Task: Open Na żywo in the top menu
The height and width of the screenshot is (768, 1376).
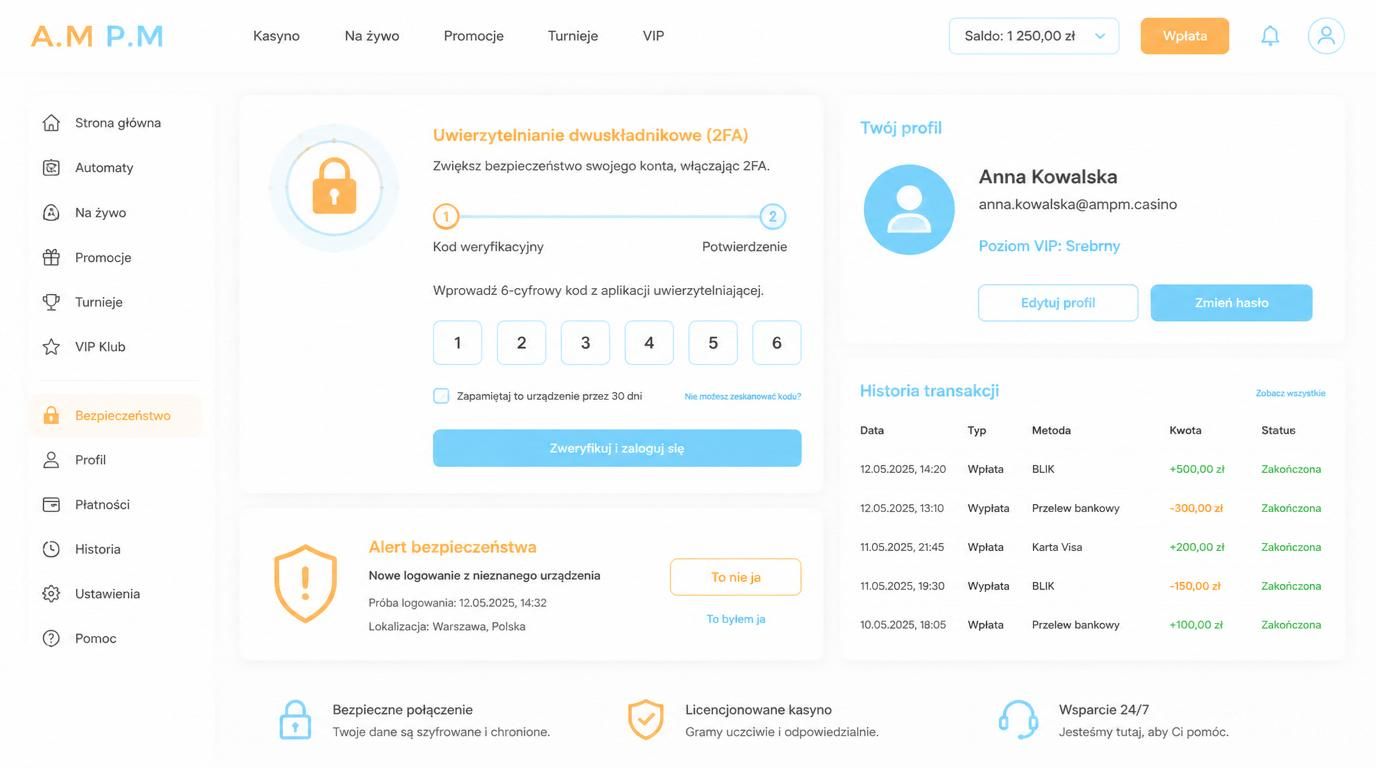Action: [372, 36]
